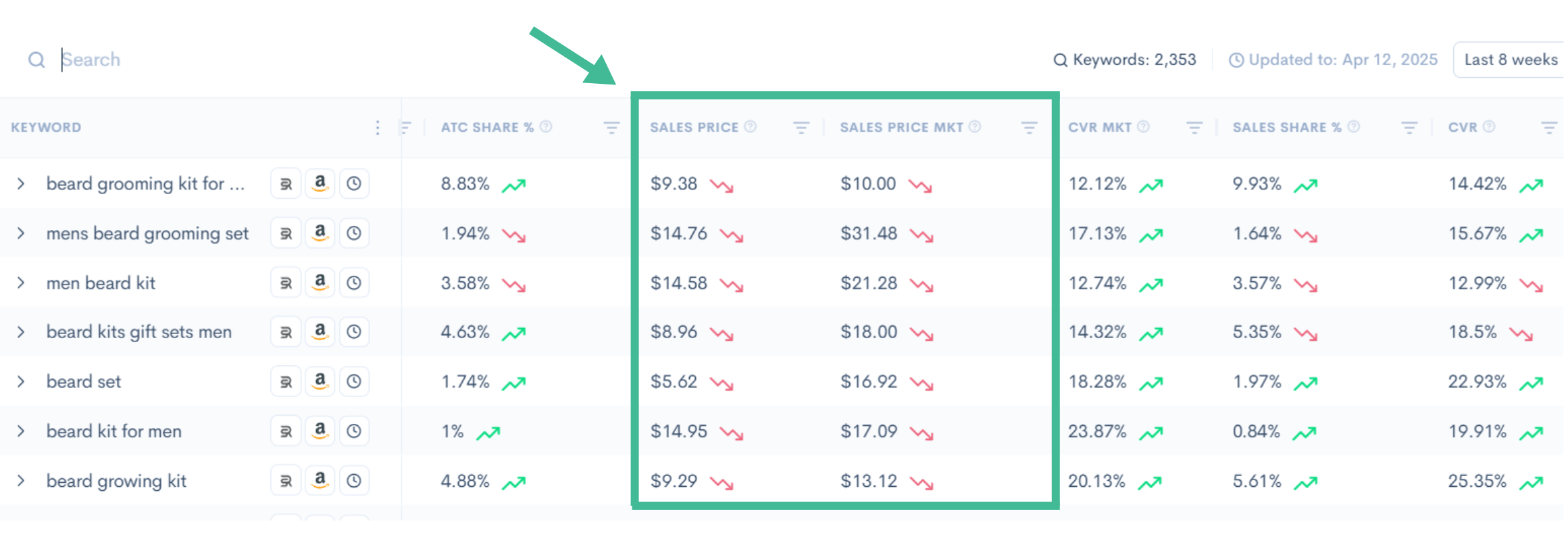Open history clock icon for men beard kit
The height and width of the screenshot is (545, 1568).
click(354, 283)
